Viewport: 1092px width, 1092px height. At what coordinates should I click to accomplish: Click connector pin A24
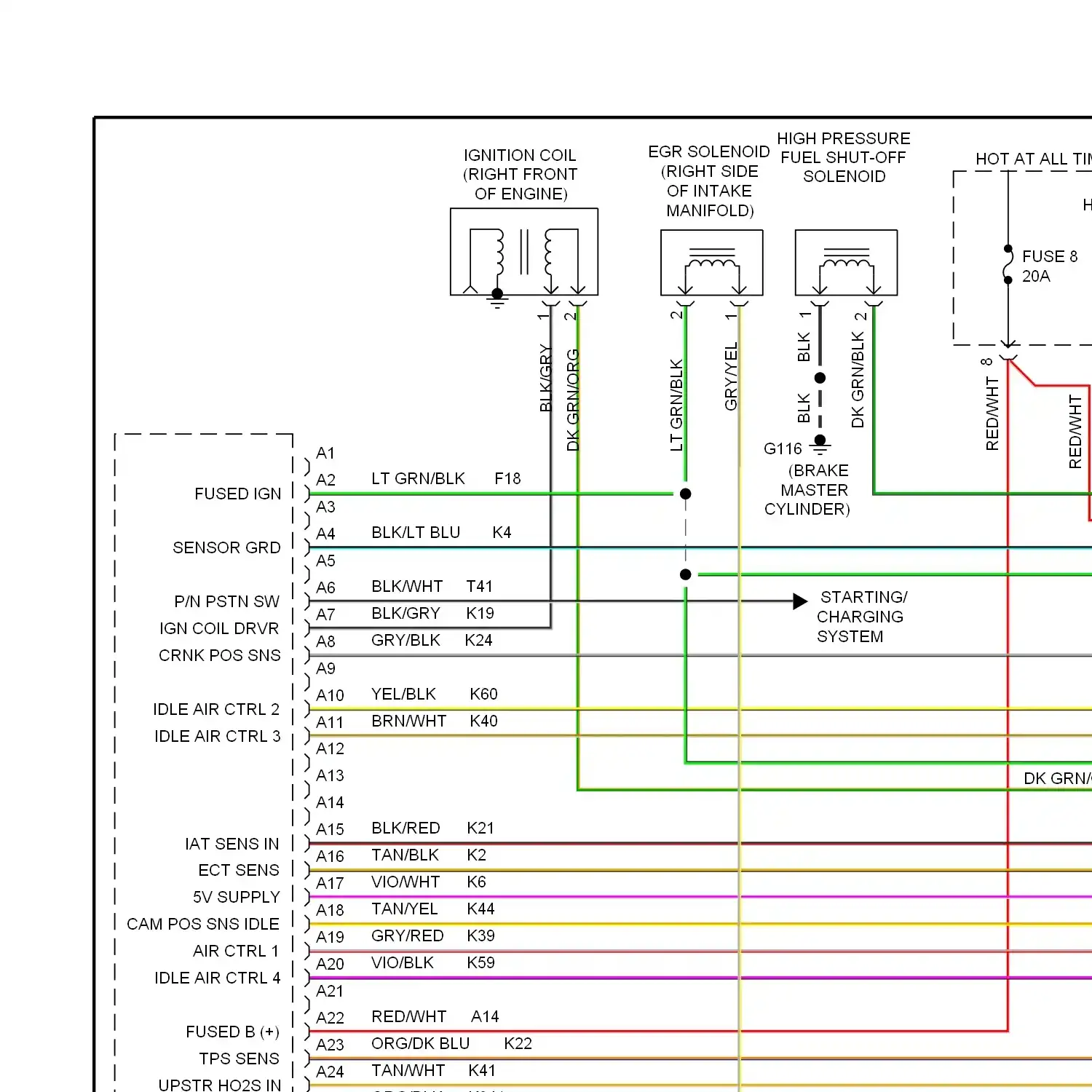pos(330,1072)
